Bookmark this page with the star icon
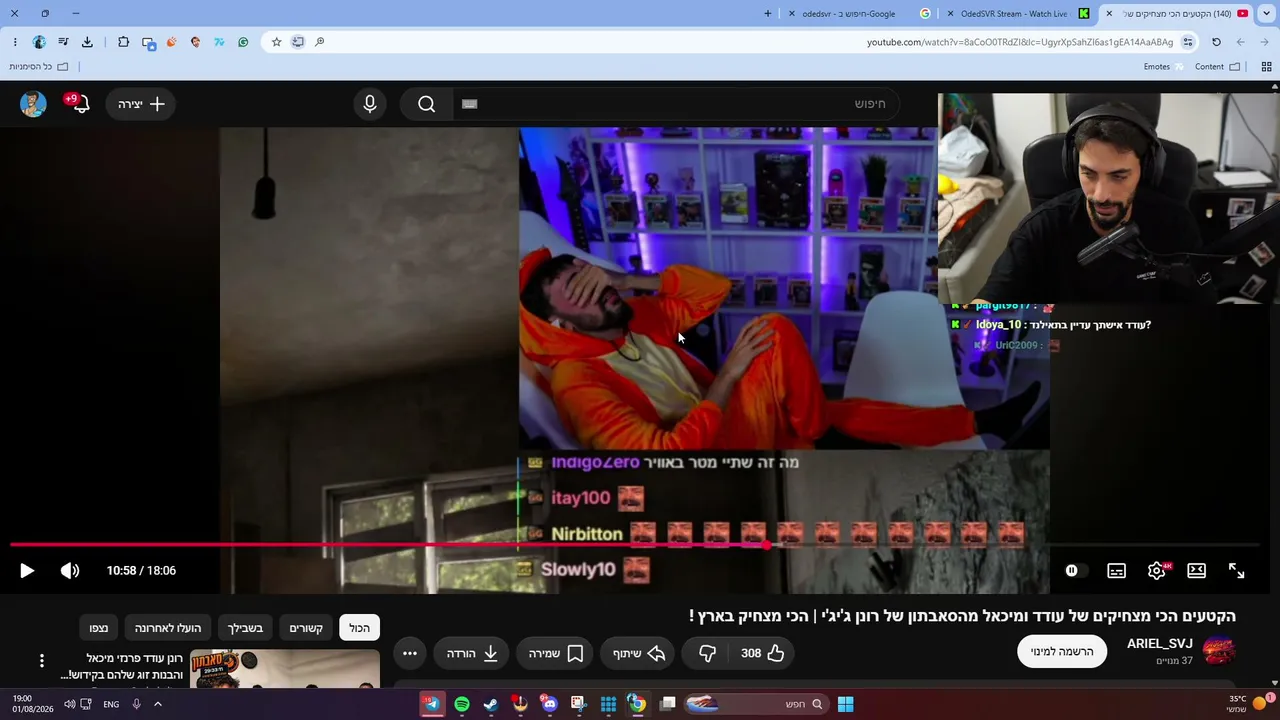Viewport: 1280px width, 720px height. tap(277, 42)
